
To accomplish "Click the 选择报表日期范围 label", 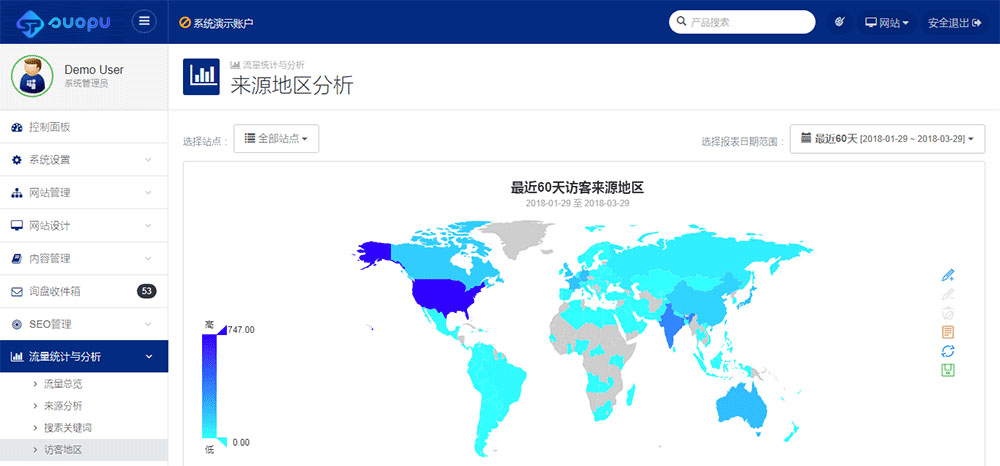I will click(x=743, y=142).
